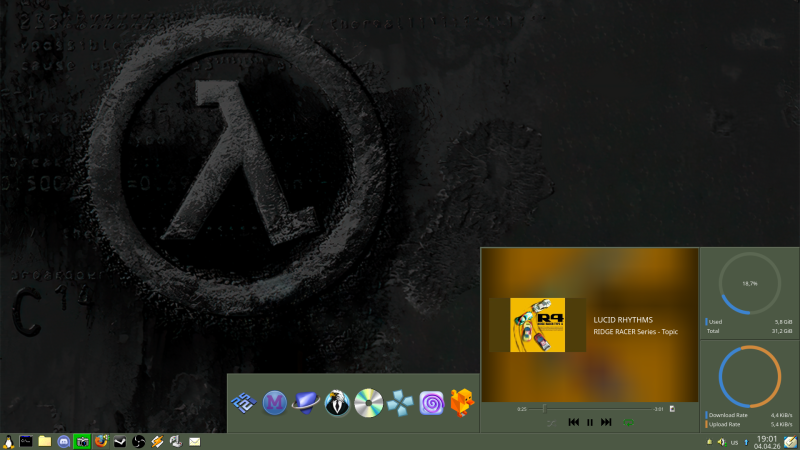Open the Tux application launcher menu
Screen dimensions: 800x450
point(8,441)
